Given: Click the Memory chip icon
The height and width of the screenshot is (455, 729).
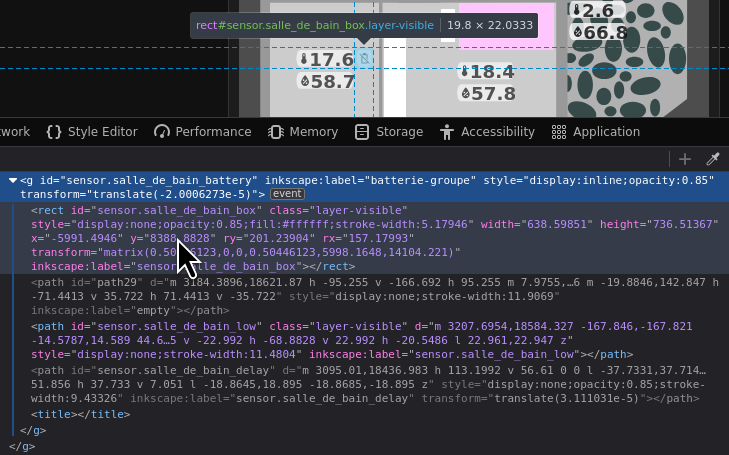Looking at the screenshot, I should click(276, 132).
